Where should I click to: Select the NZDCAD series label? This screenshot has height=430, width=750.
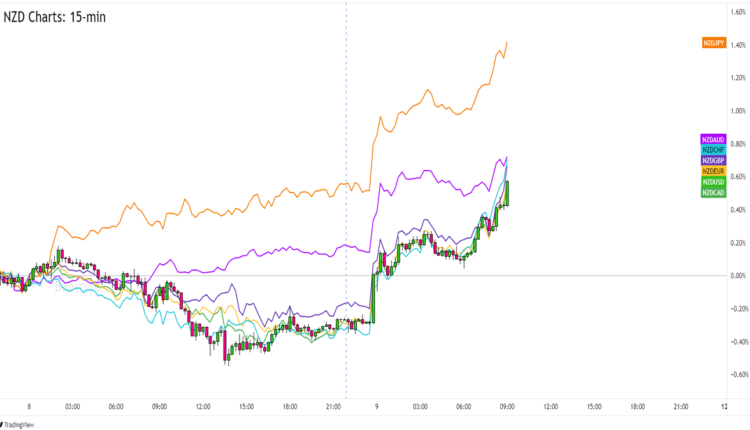713,192
